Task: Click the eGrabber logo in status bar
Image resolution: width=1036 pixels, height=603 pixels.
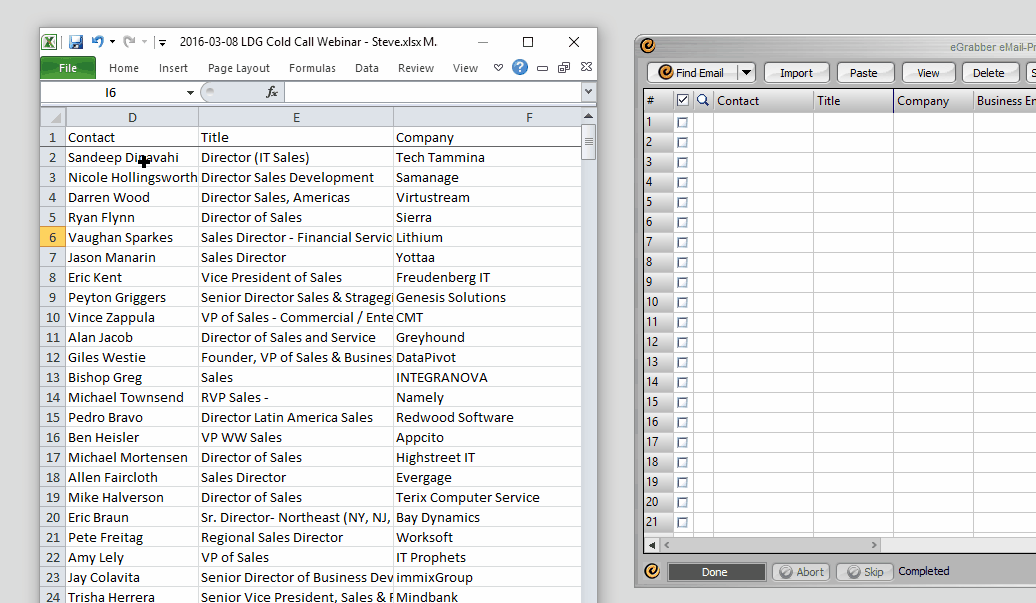Action: [x=652, y=572]
